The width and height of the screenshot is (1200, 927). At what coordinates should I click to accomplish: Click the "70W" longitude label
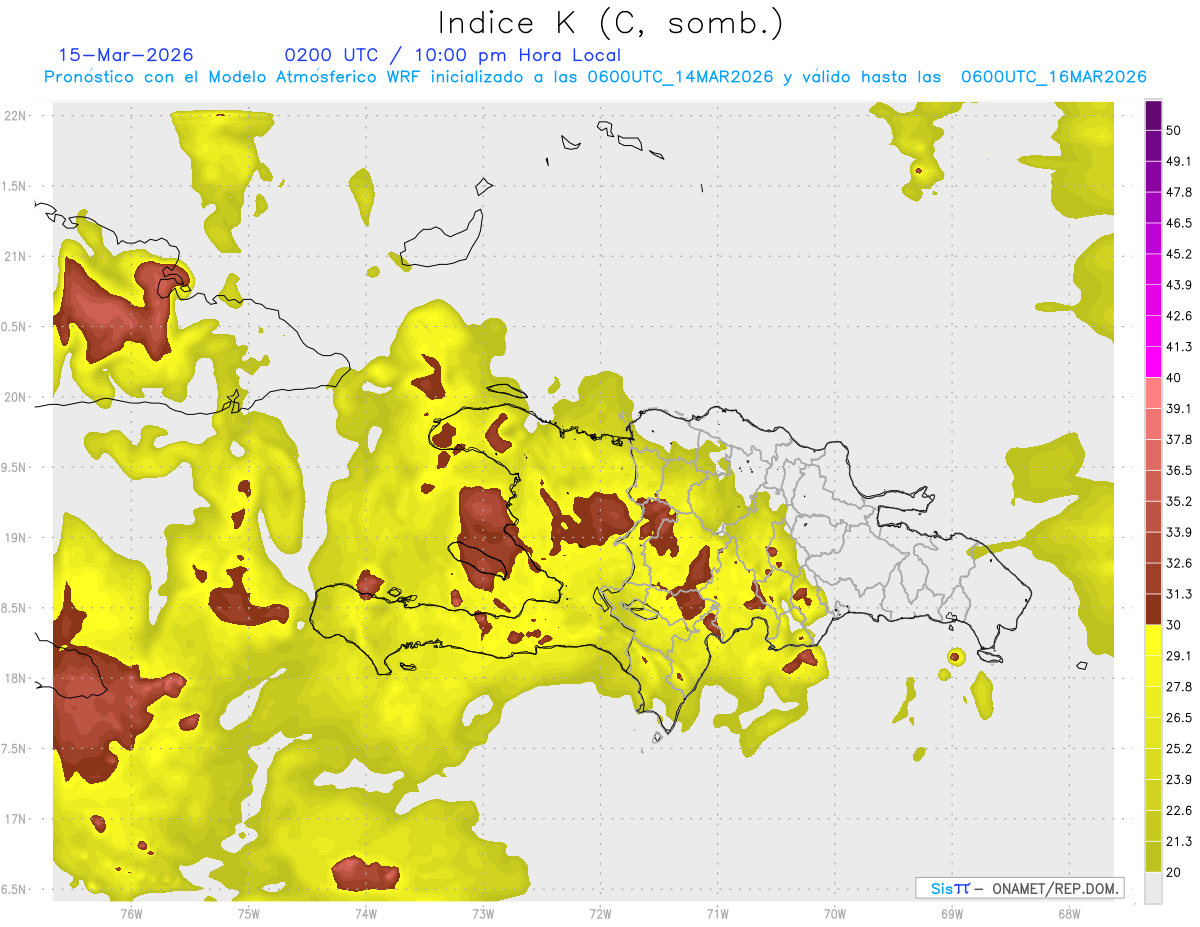click(834, 914)
